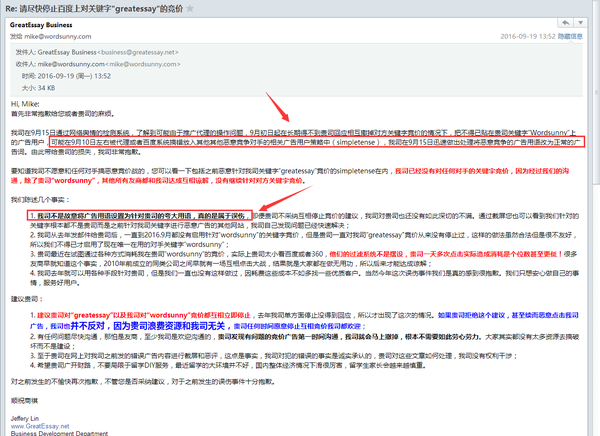Click the greeting line Hi, Mike:
600x436 pixels.
point(25,104)
